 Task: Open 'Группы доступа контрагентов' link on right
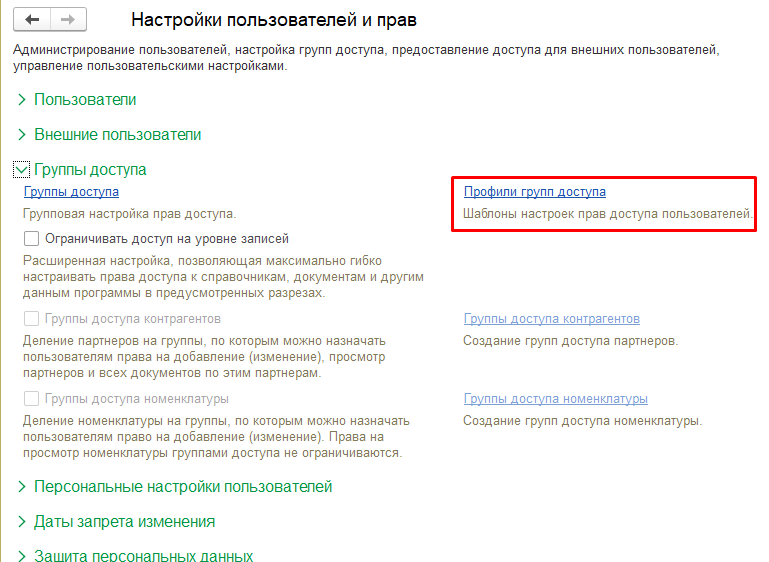(551, 319)
